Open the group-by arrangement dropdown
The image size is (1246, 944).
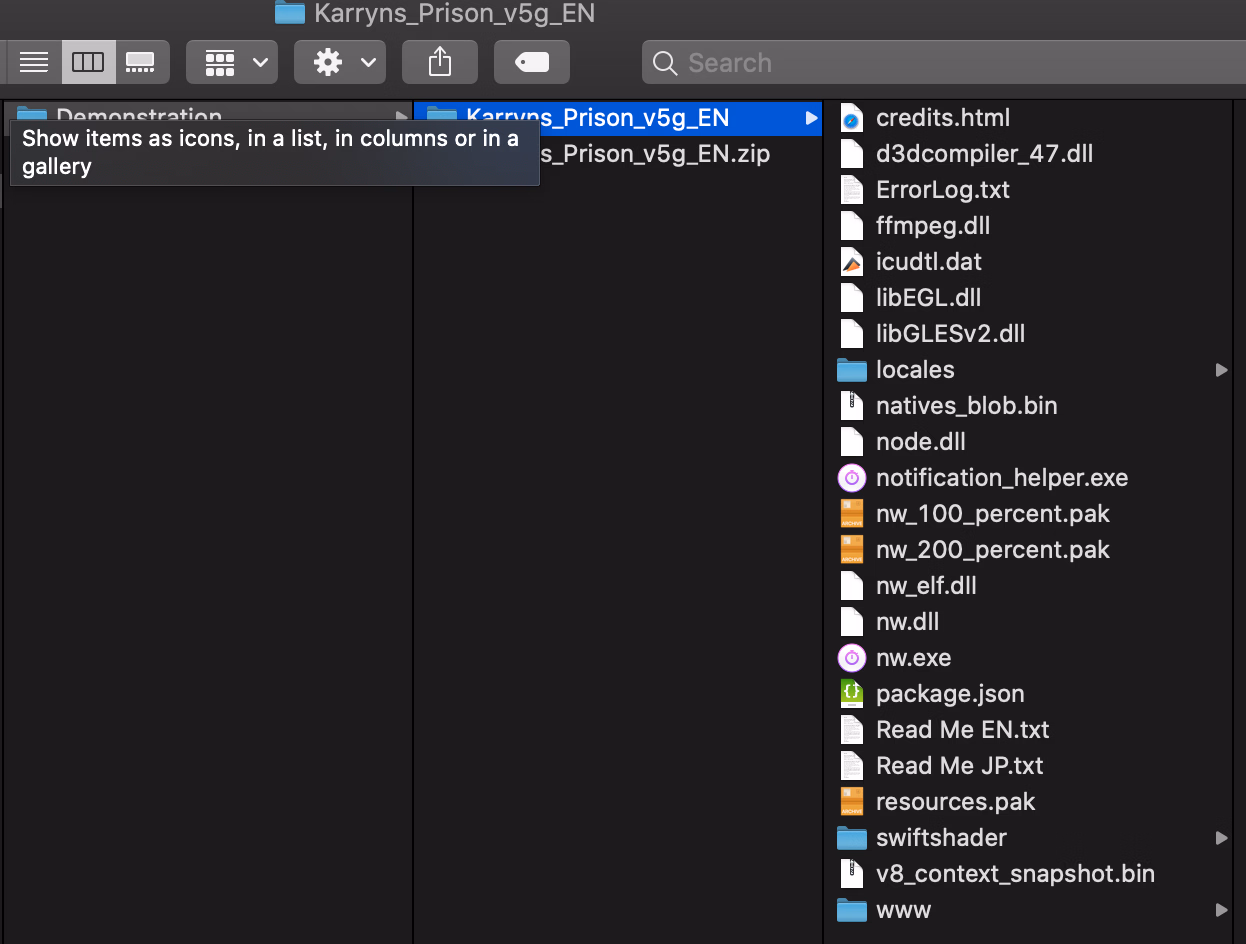pos(232,62)
